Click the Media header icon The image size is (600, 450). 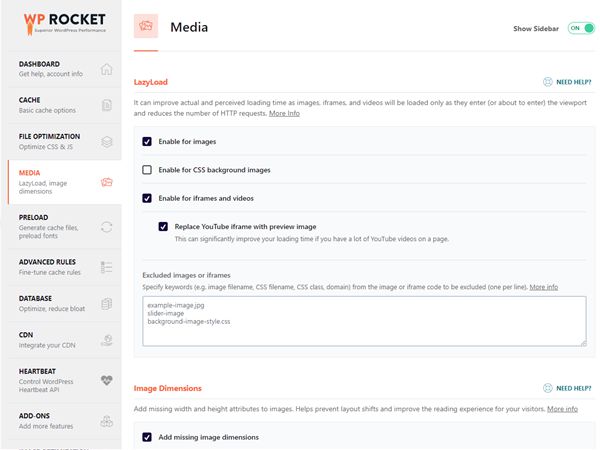[146, 26]
